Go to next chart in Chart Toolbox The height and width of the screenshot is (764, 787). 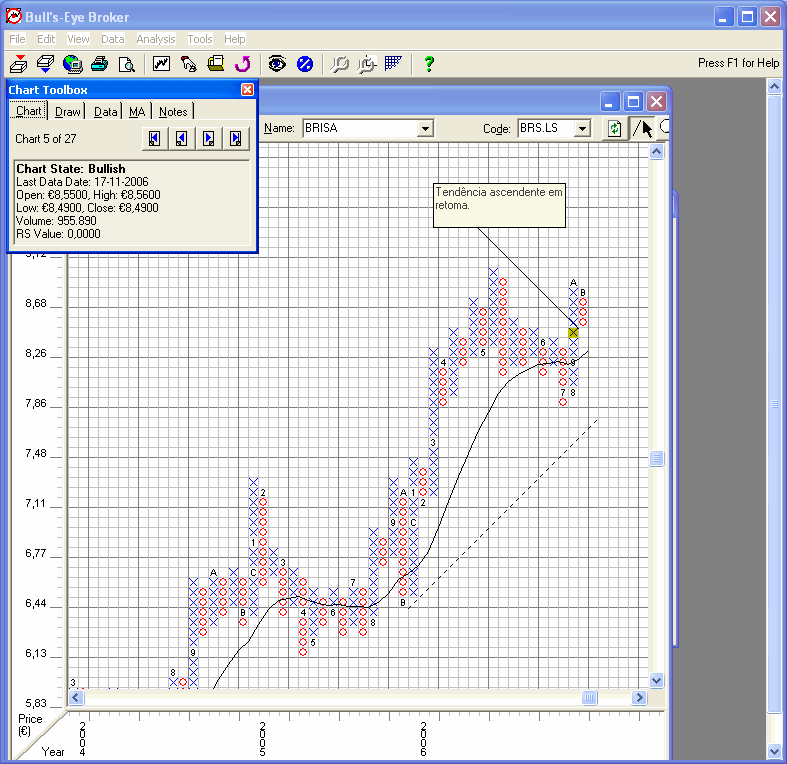pyautogui.click(x=209, y=139)
